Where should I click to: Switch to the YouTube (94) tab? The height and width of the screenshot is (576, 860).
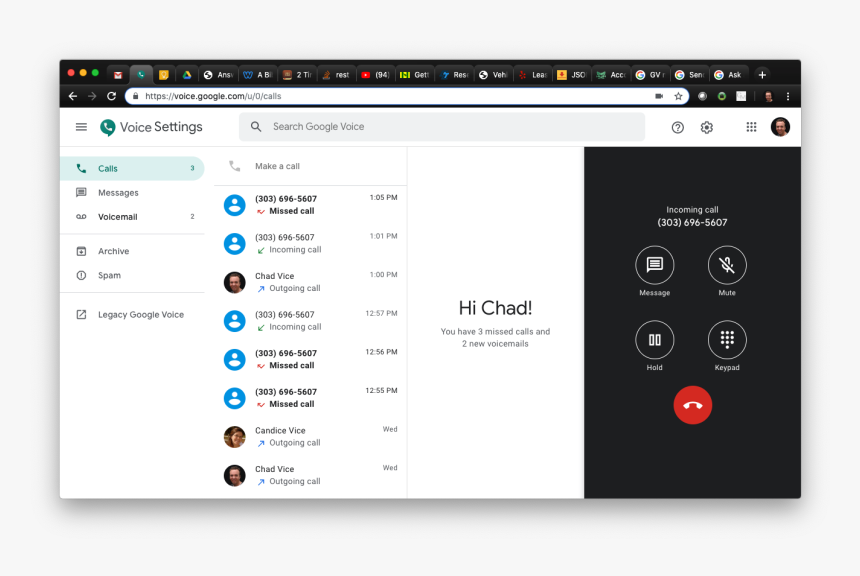(376, 75)
